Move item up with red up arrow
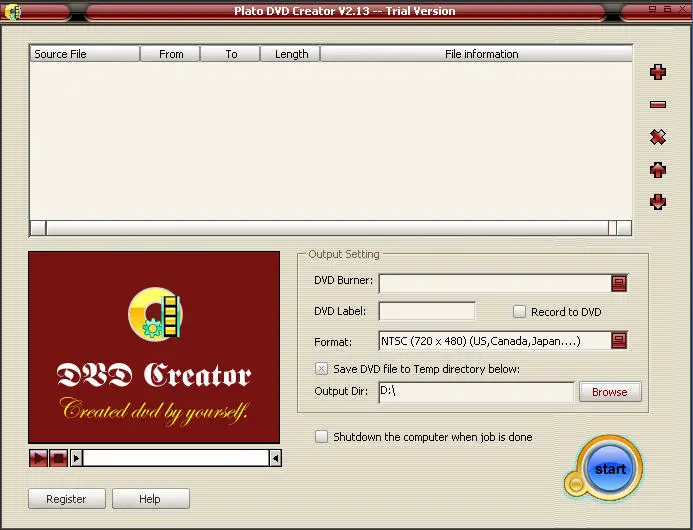Screen dimensions: 693x530 (x=658, y=170)
